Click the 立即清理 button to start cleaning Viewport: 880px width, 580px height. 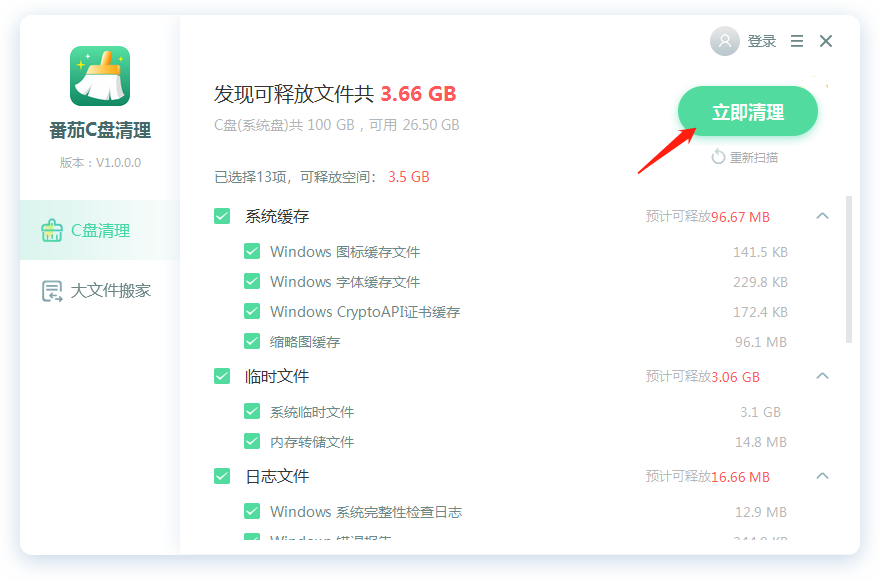[x=747, y=111]
